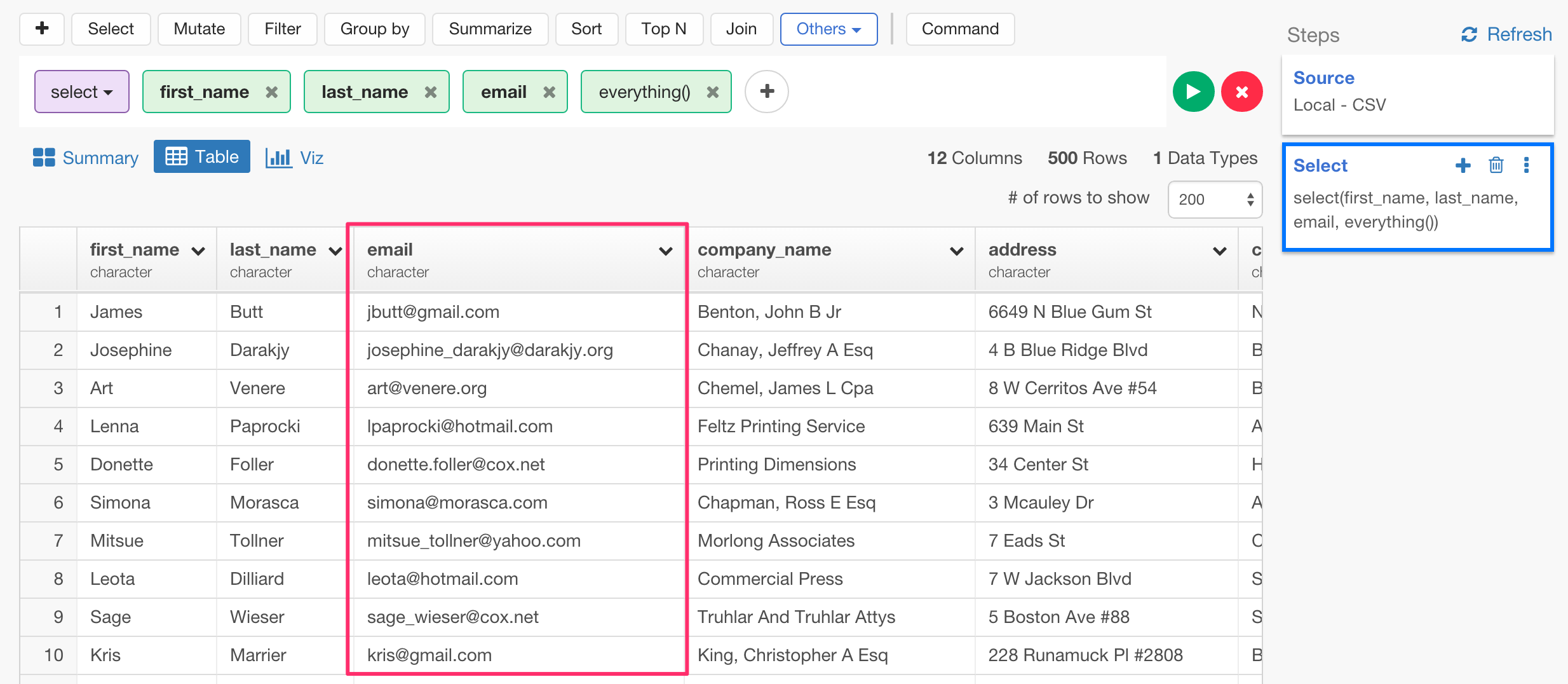Click cell kris@gmail.com
1568x684 pixels.
(x=518, y=655)
